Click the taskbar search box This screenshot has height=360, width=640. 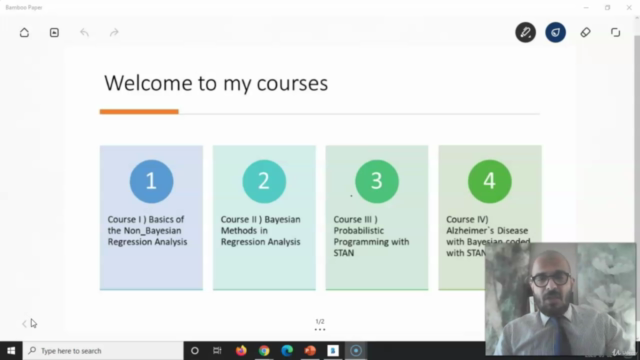point(103,351)
